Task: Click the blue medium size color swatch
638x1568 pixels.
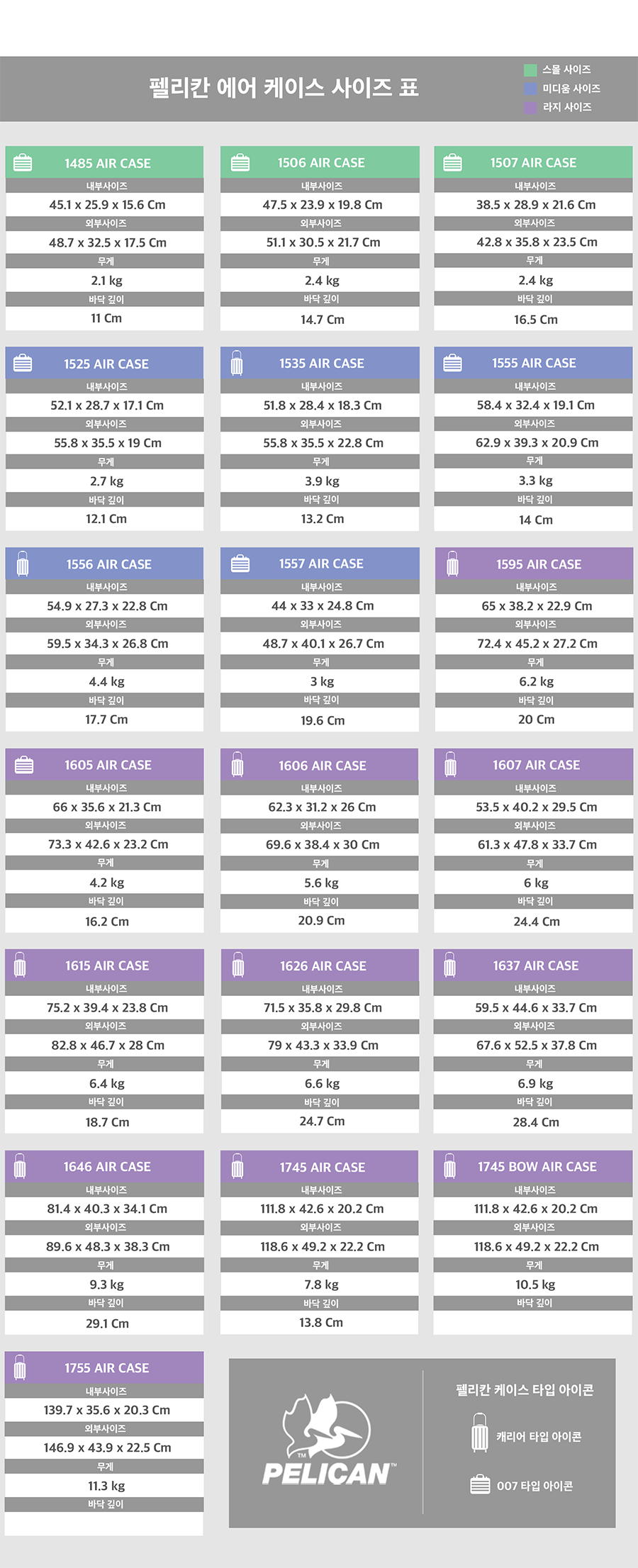Action: [530, 89]
